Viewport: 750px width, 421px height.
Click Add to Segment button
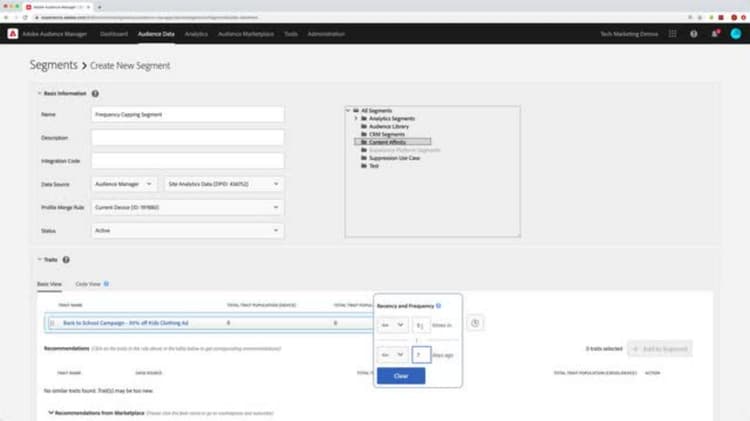660,349
